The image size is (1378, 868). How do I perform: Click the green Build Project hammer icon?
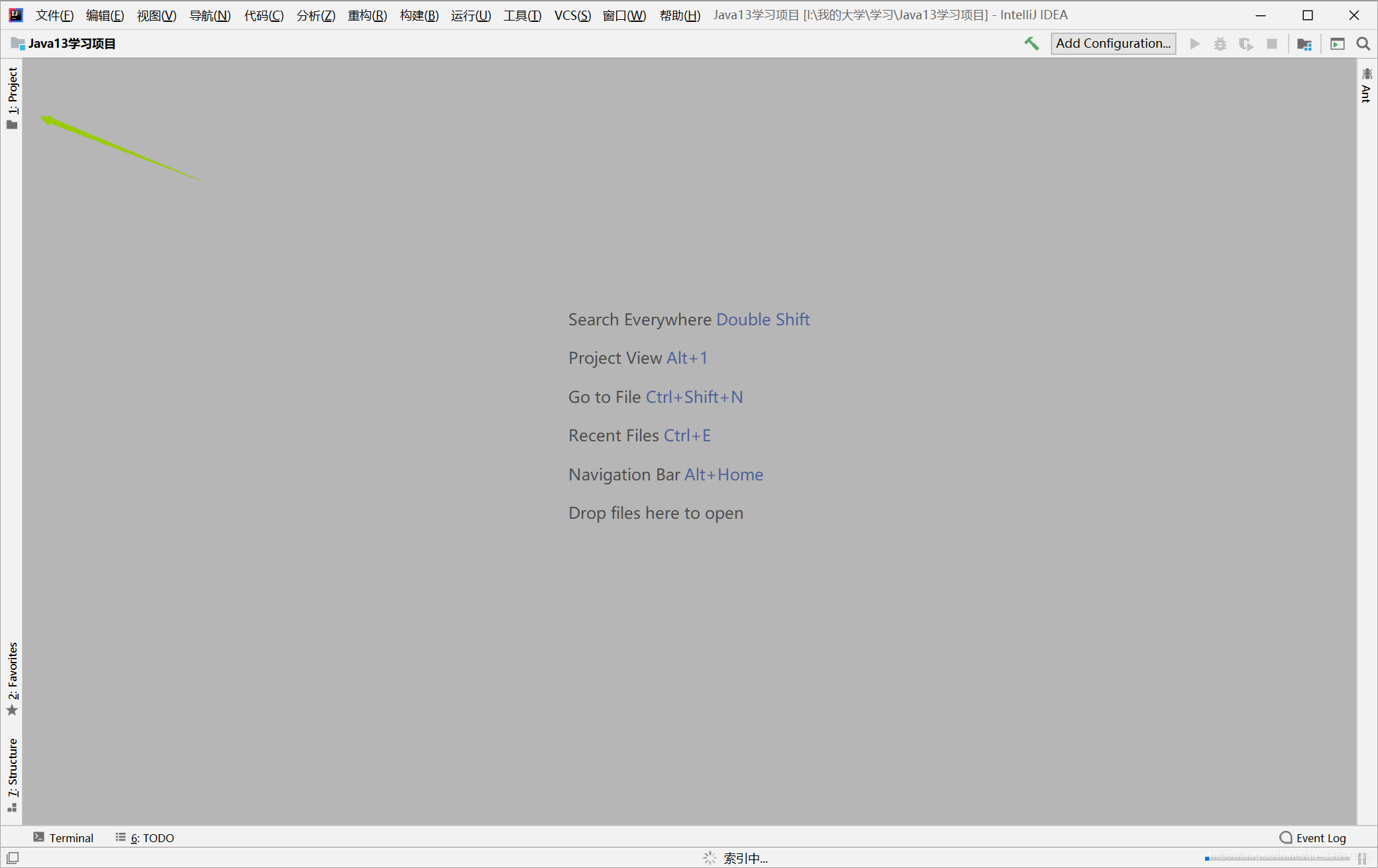(x=1032, y=44)
